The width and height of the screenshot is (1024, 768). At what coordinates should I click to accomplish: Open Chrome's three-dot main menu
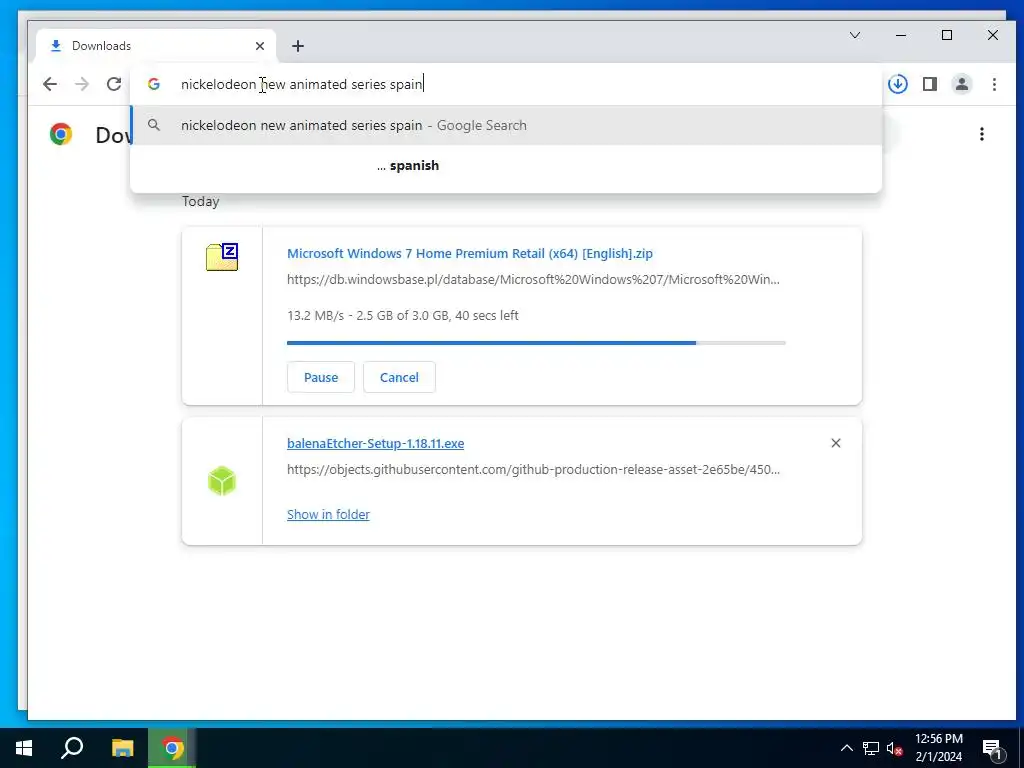(994, 84)
